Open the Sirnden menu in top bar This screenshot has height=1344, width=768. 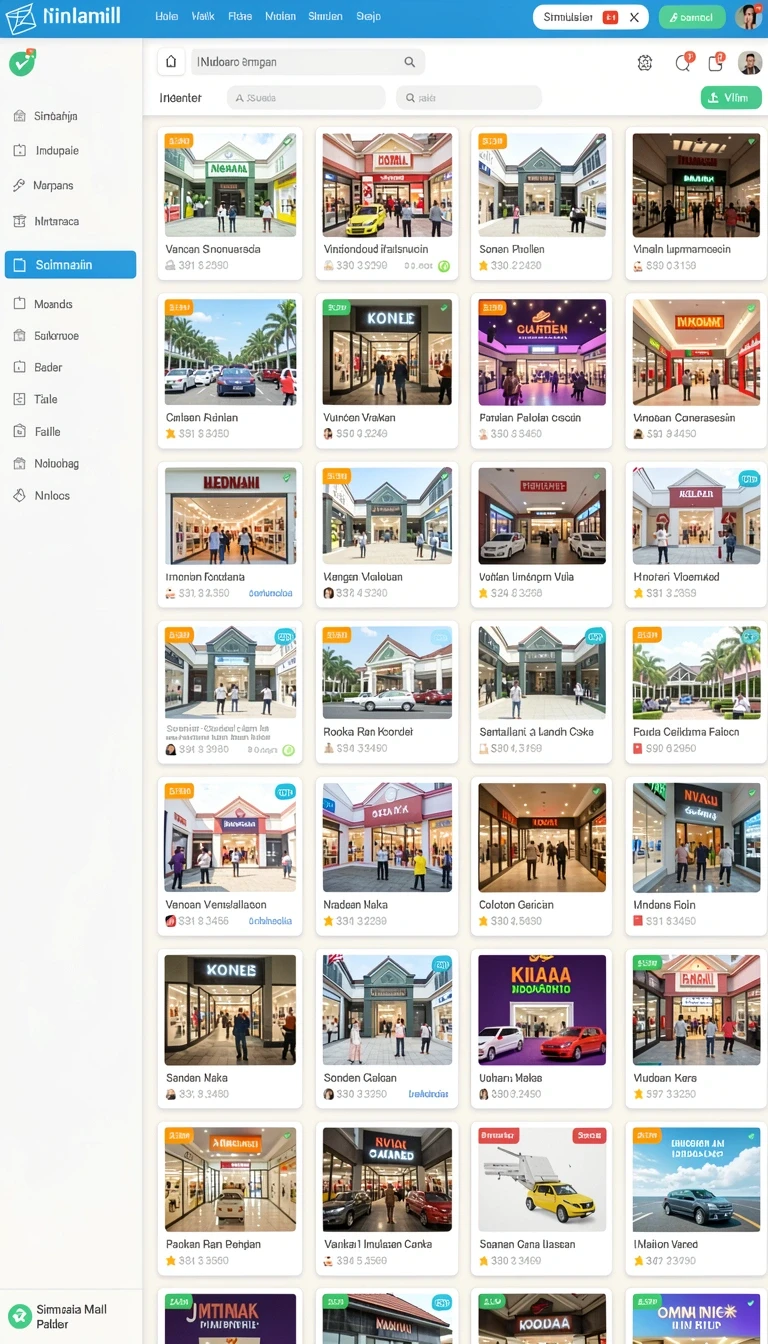point(325,17)
